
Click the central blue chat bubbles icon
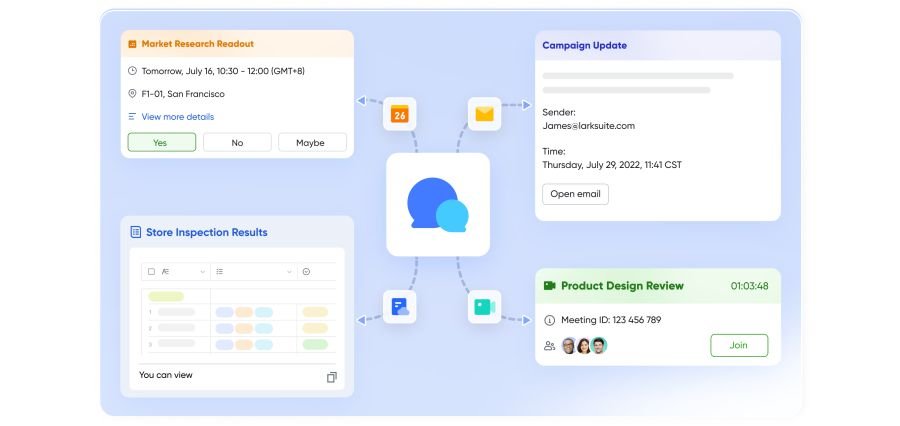click(x=438, y=204)
